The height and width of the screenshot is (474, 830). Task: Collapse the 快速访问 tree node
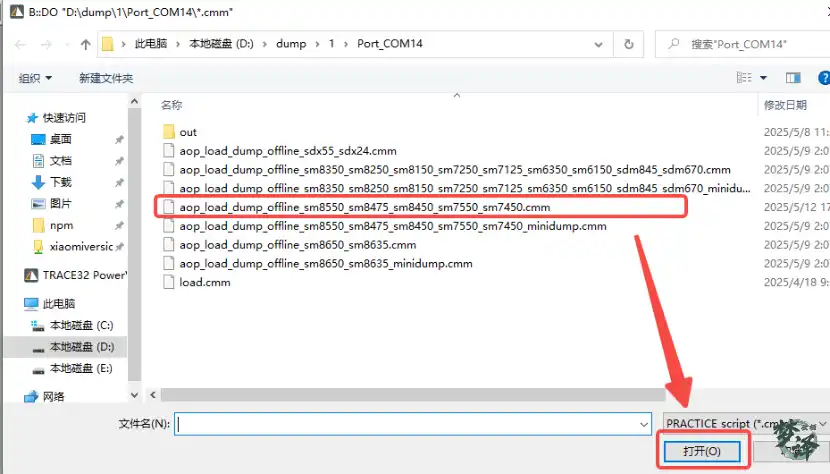click(x=11, y=118)
